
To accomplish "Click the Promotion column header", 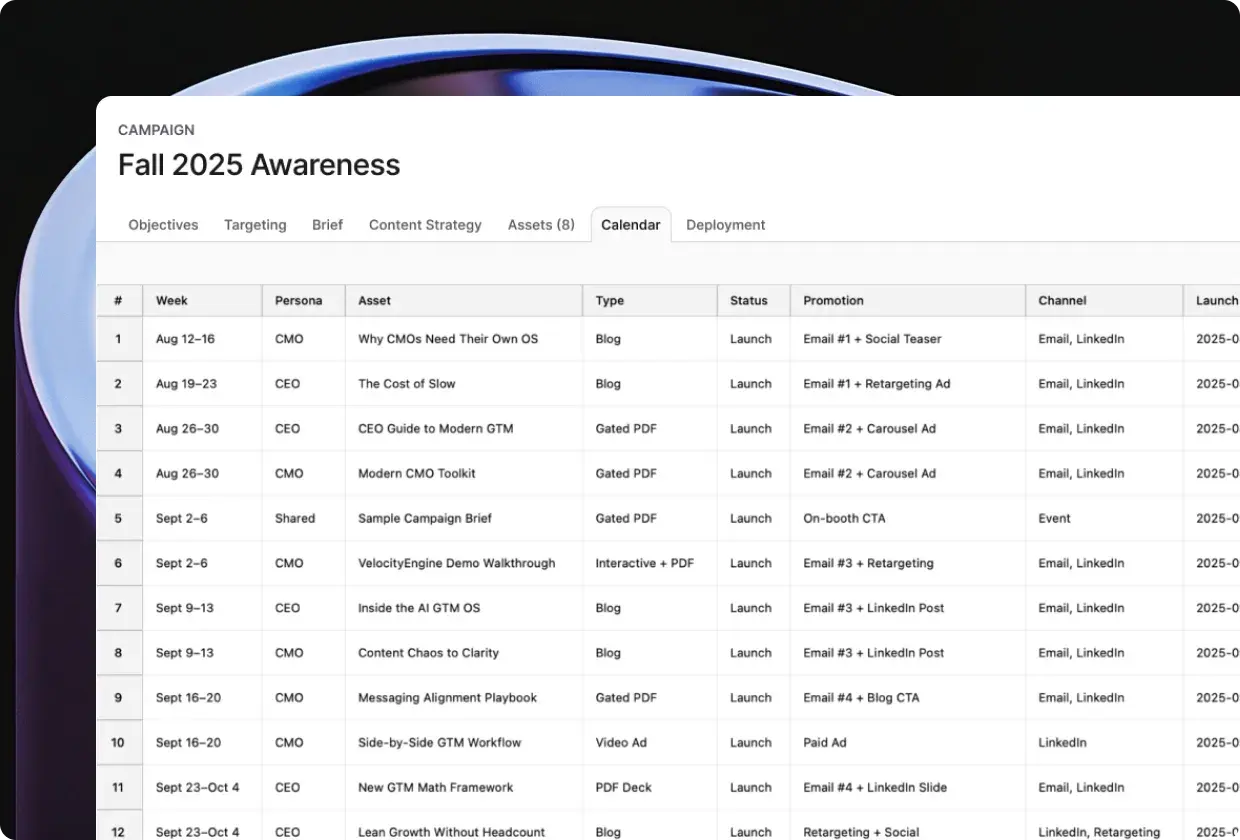I will point(908,300).
